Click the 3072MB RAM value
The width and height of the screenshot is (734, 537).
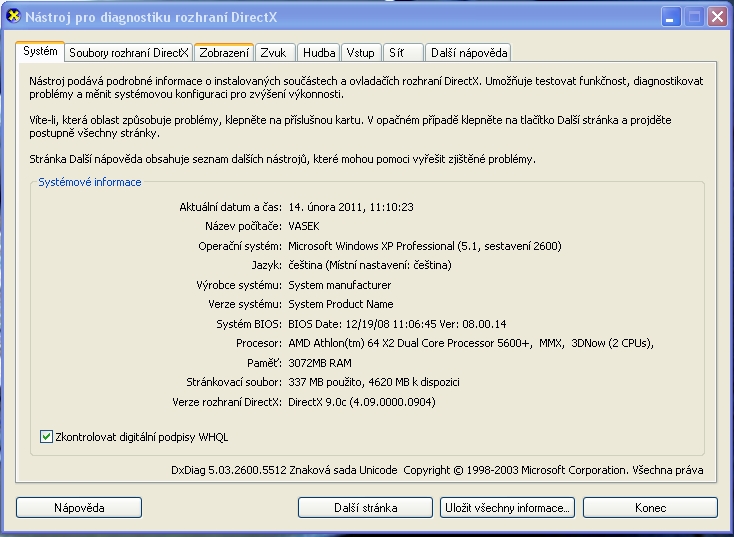[x=320, y=363]
